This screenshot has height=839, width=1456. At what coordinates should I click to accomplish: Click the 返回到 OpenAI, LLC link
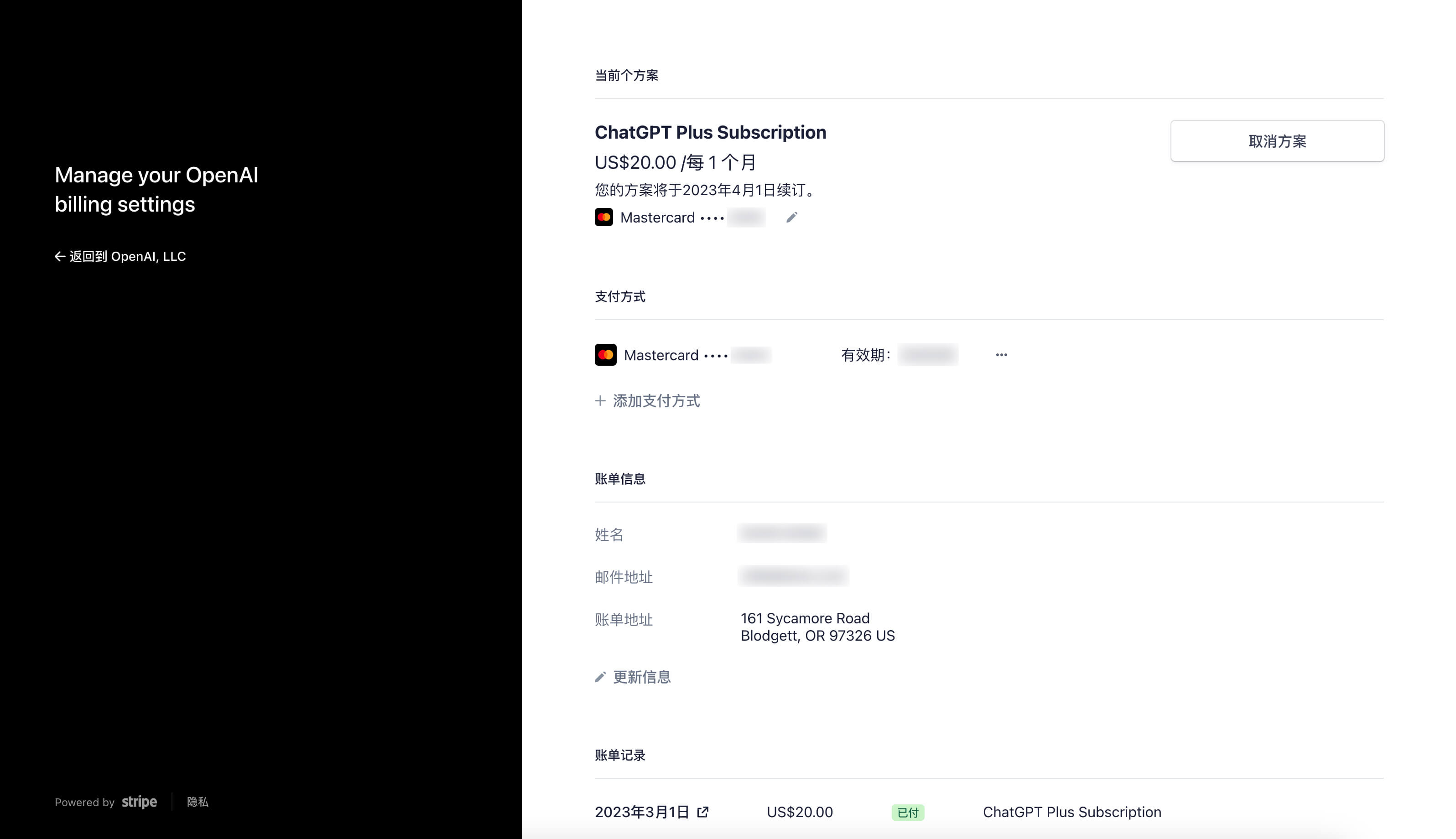pyautogui.click(x=127, y=256)
